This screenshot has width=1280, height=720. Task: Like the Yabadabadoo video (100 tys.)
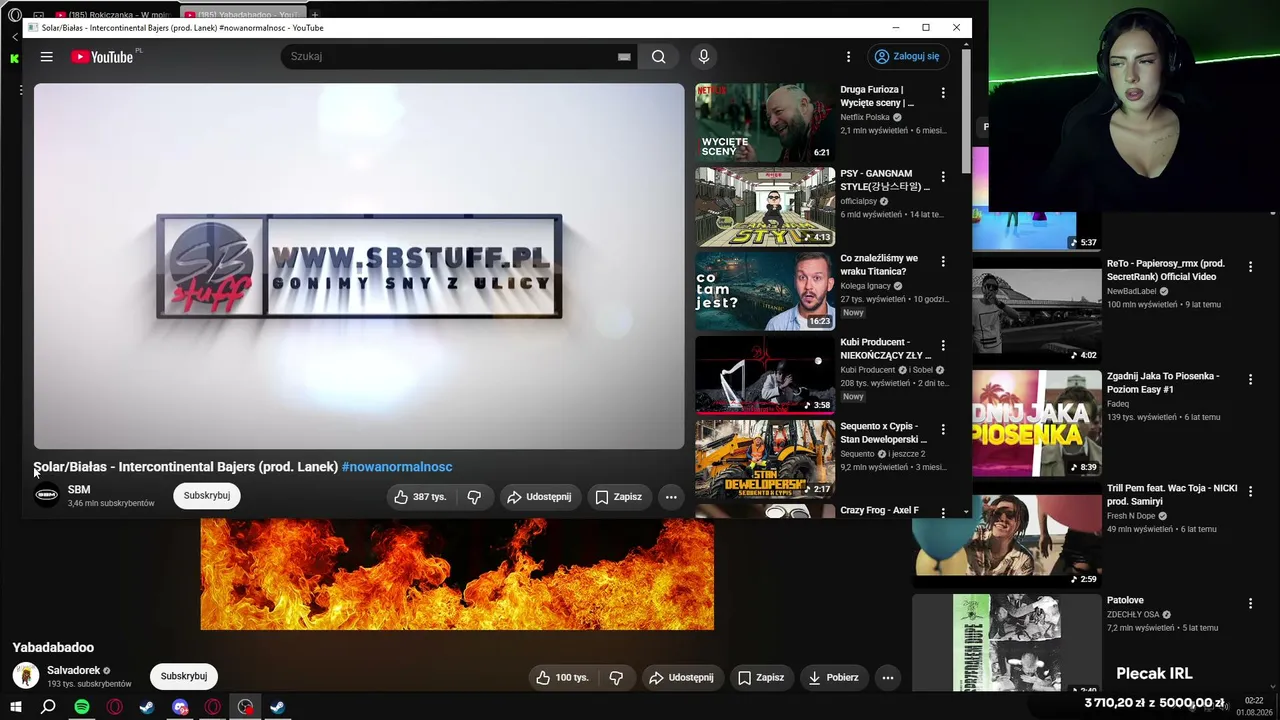[x=563, y=678]
